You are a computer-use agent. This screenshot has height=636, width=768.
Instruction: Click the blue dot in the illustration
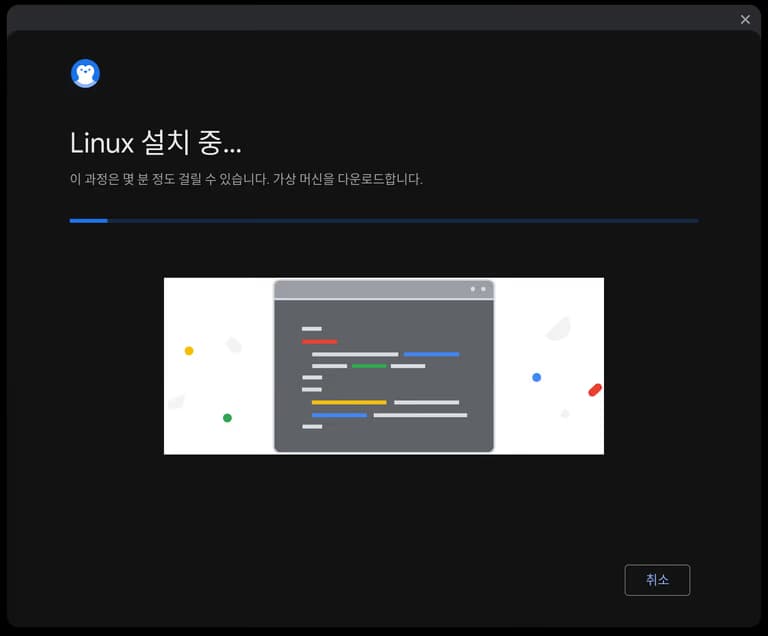point(536,377)
